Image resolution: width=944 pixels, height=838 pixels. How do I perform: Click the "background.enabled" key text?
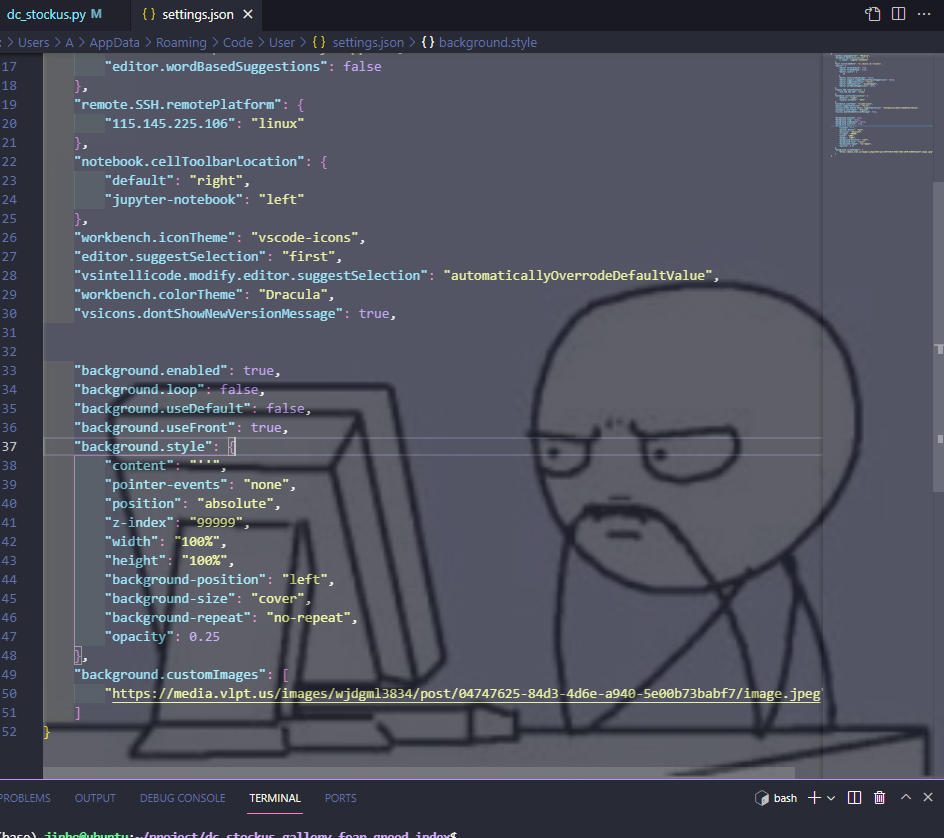click(x=151, y=371)
